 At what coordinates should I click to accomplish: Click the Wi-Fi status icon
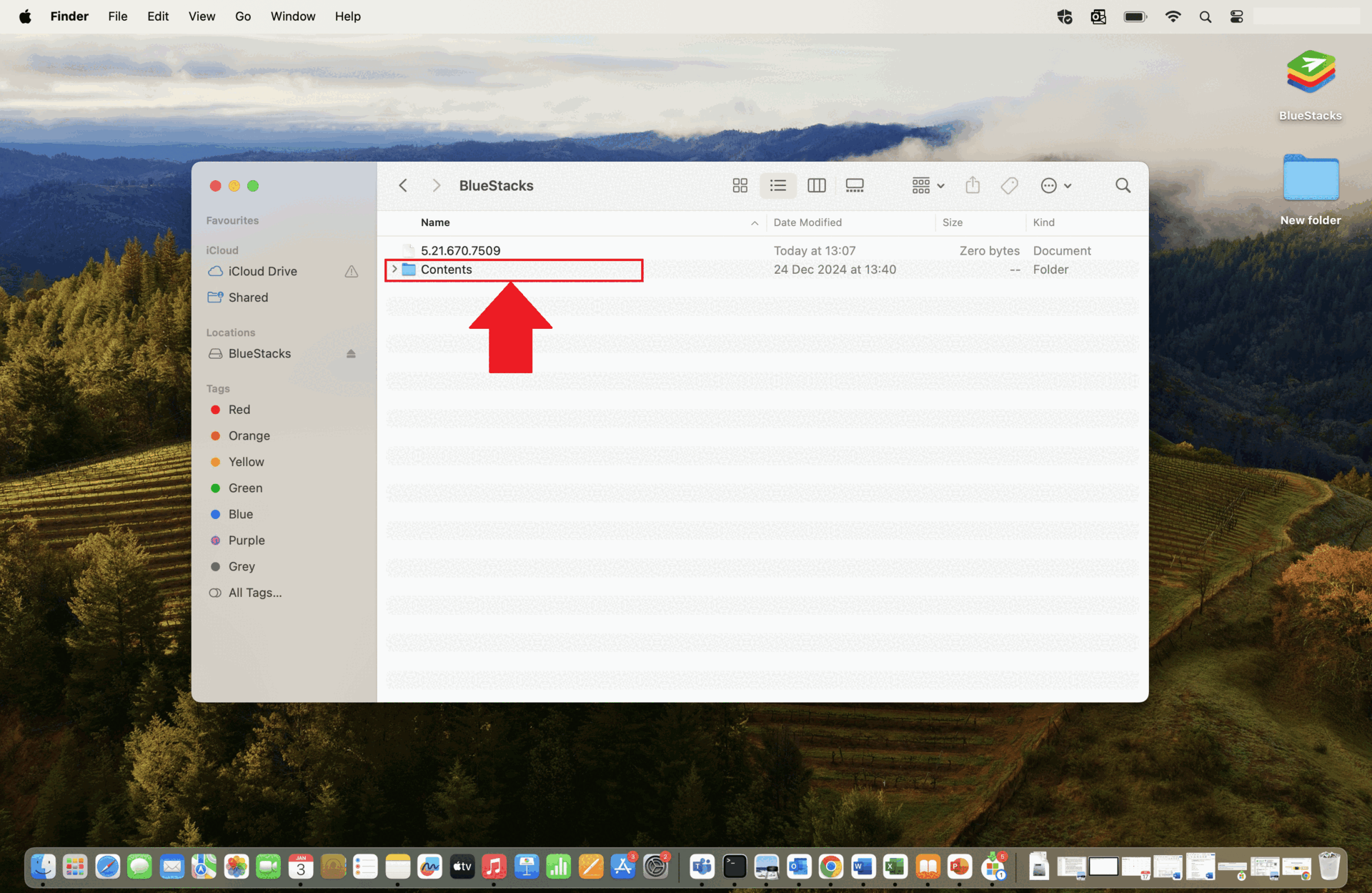[x=1173, y=16]
